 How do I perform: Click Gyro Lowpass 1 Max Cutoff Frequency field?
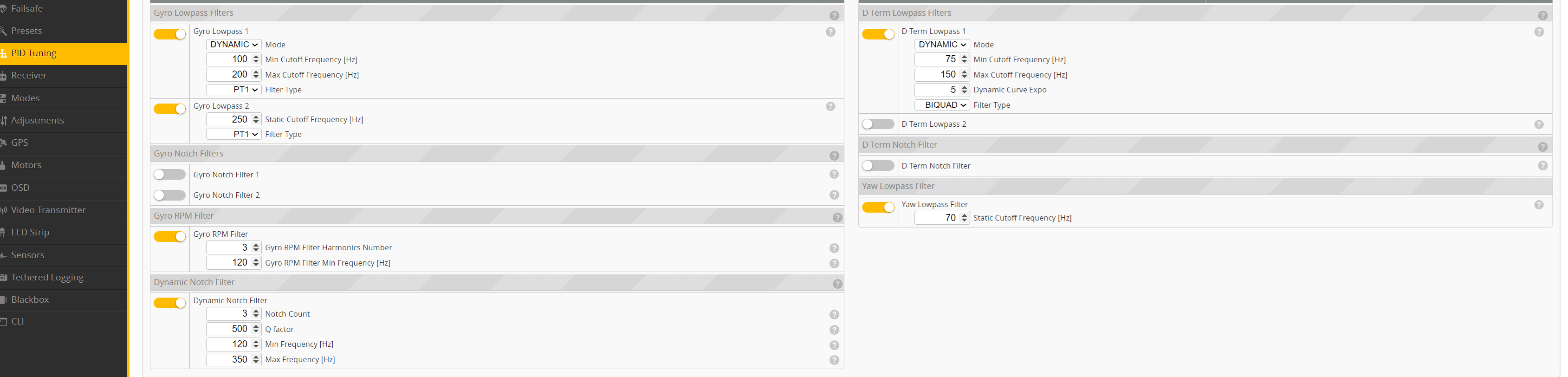(234, 74)
